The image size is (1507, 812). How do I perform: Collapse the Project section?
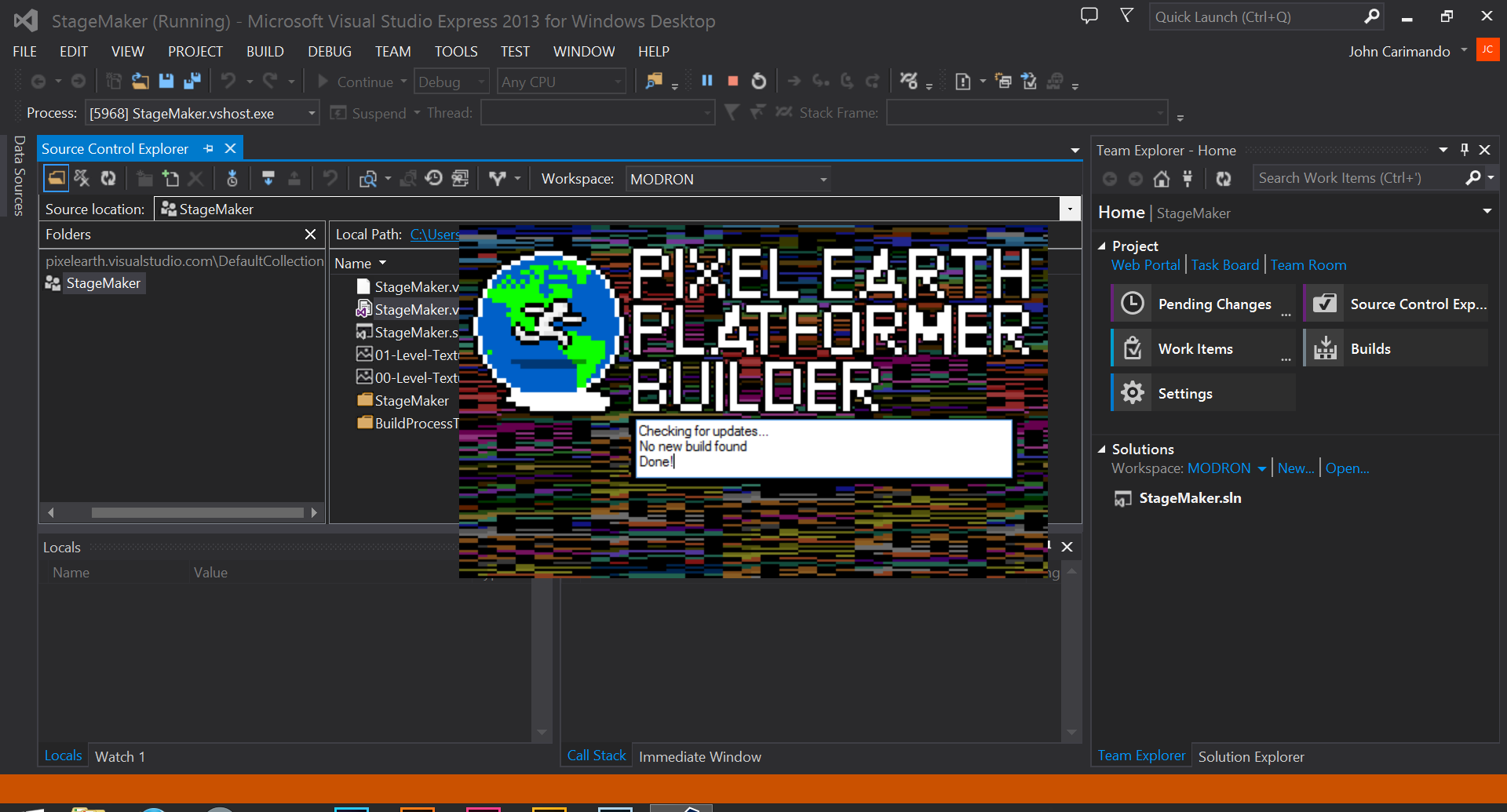pos(1102,246)
